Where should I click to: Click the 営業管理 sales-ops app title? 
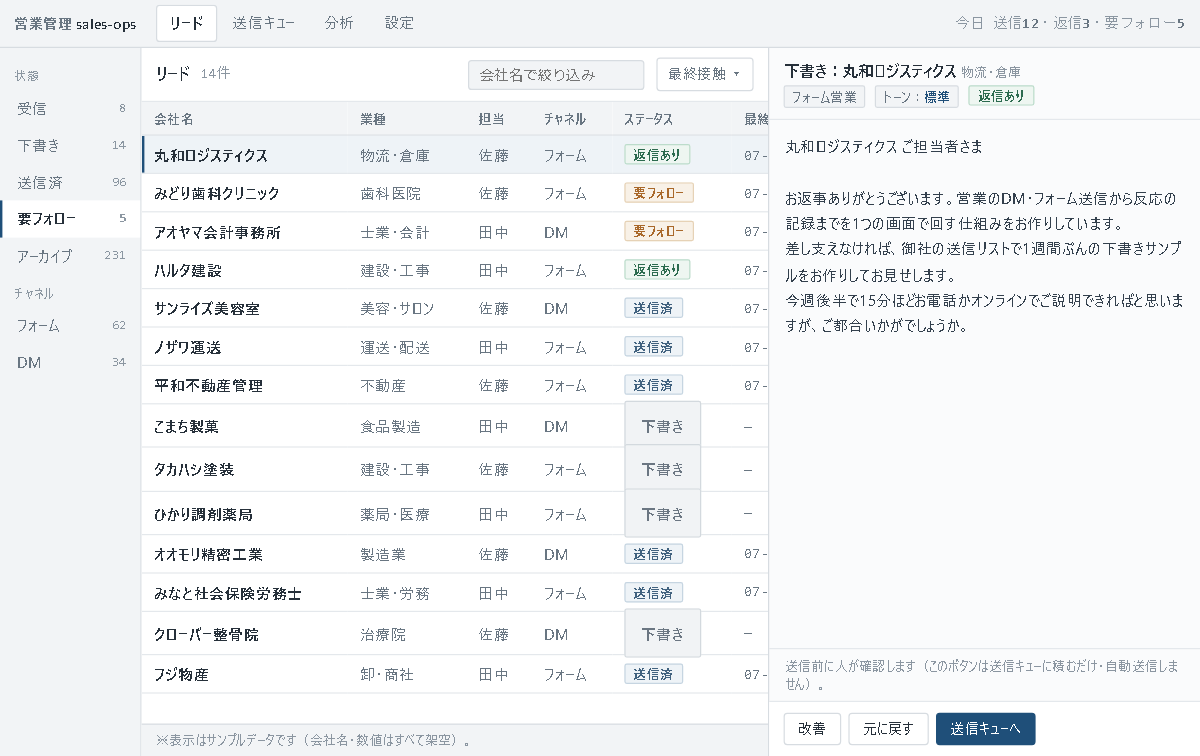(x=75, y=23)
